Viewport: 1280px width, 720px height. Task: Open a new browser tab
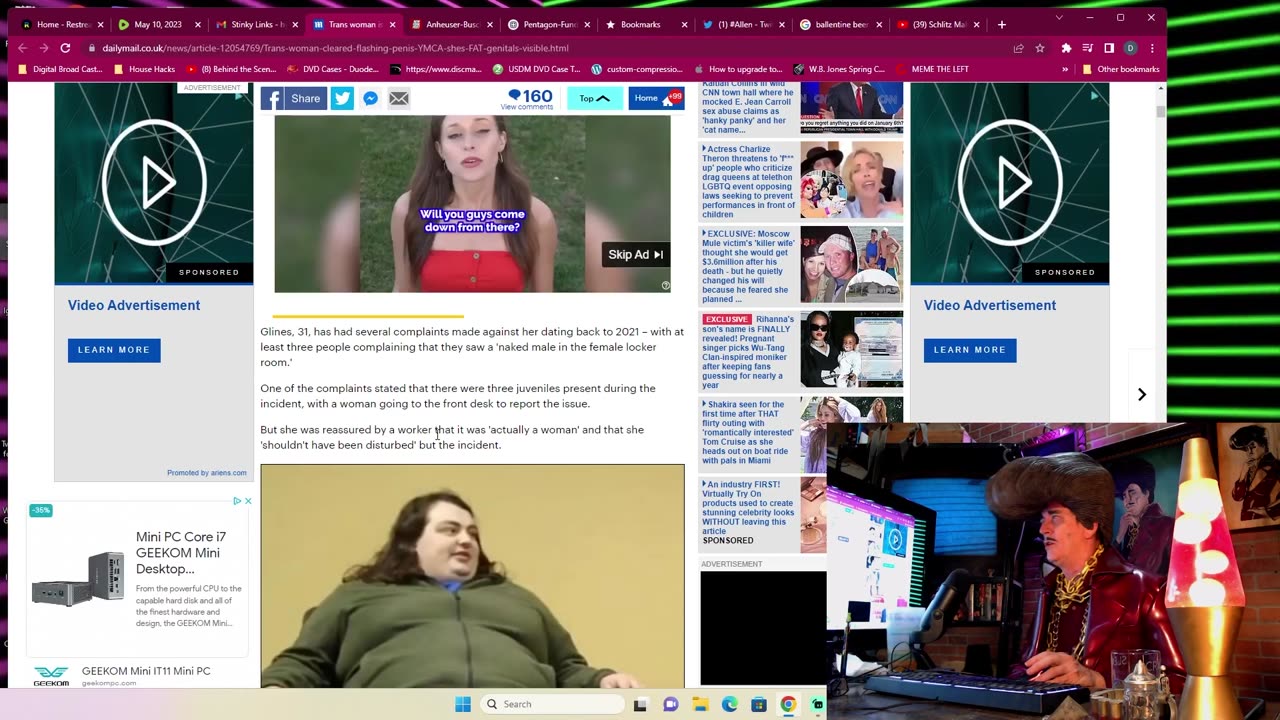[x=1001, y=24]
